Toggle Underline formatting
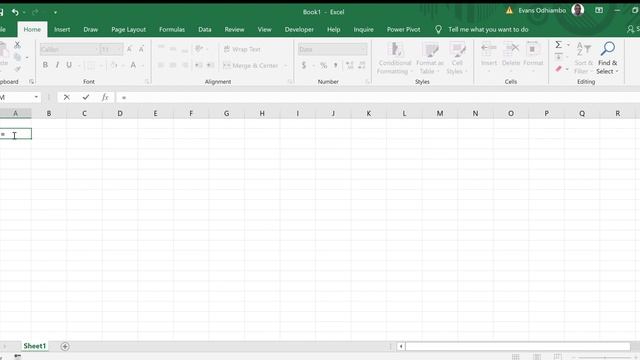Viewport: 640px width, 360px height. (69, 65)
